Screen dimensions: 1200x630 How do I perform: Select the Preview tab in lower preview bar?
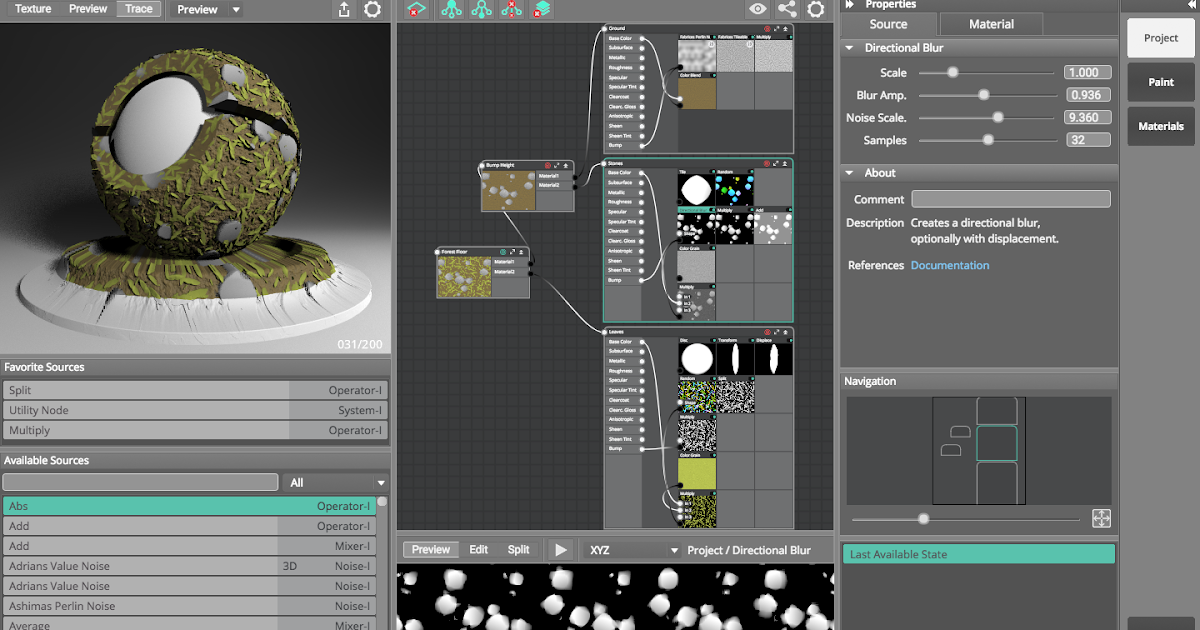pyautogui.click(x=431, y=550)
